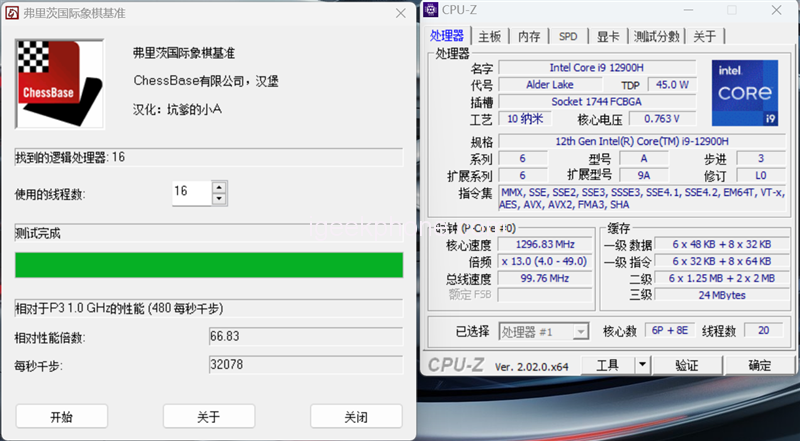The image size is (800, 441).
Task: Click the 关闭 button
Action: click(355, 416)
